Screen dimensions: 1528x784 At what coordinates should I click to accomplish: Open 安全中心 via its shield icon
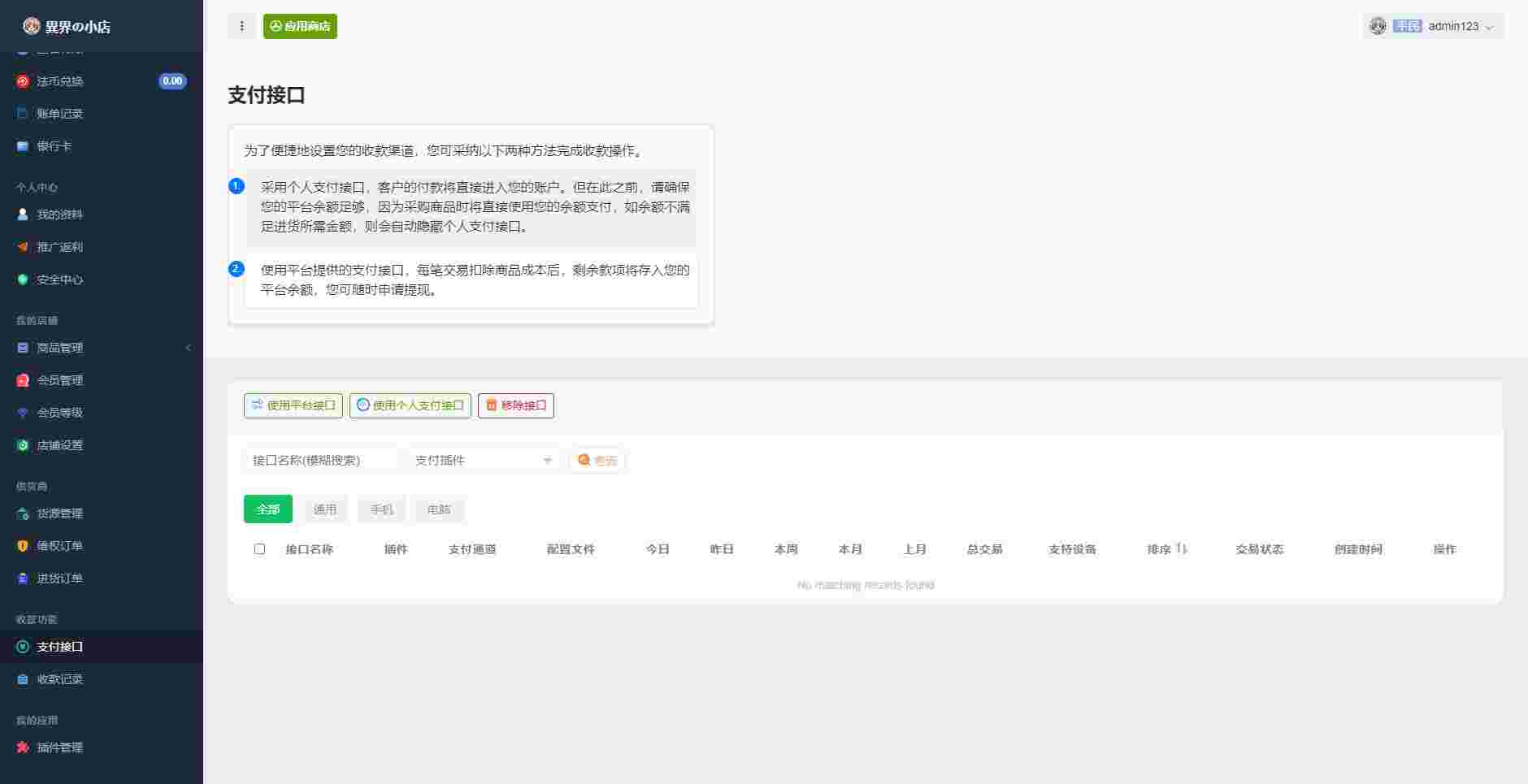pyautogui.click(x=23, y=279)
